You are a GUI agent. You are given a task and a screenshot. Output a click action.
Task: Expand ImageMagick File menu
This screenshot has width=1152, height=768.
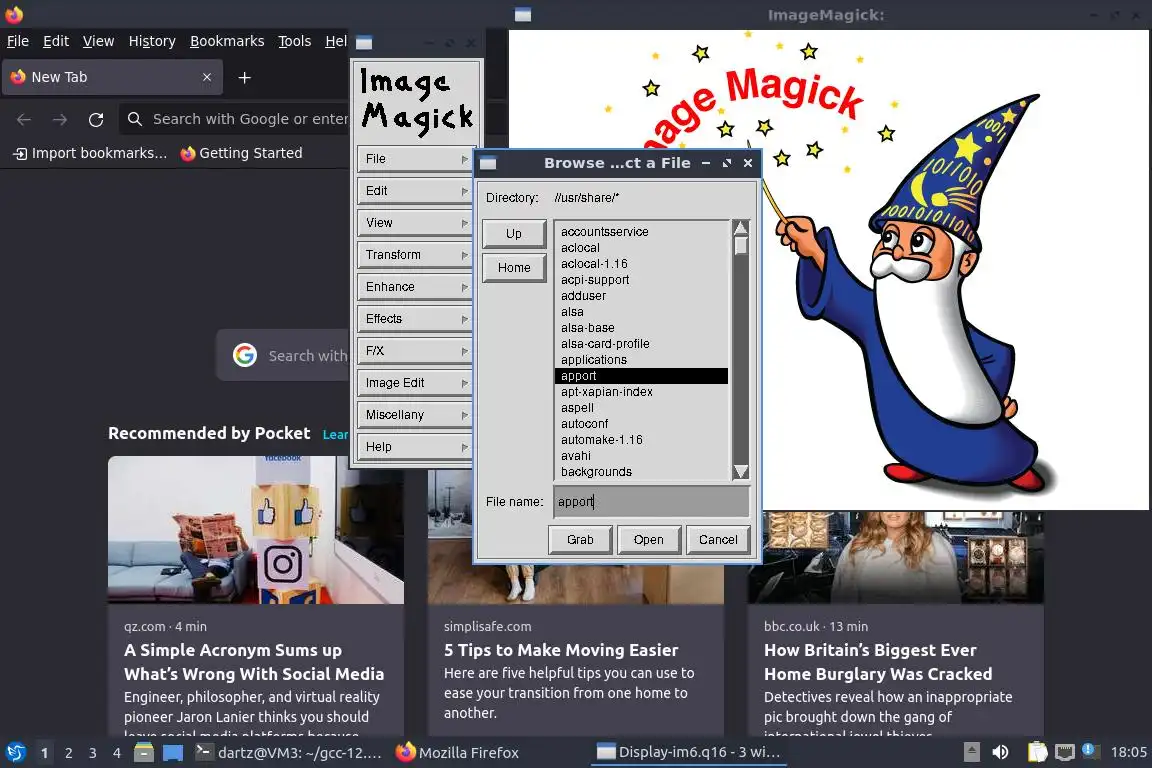click(415, 159)
